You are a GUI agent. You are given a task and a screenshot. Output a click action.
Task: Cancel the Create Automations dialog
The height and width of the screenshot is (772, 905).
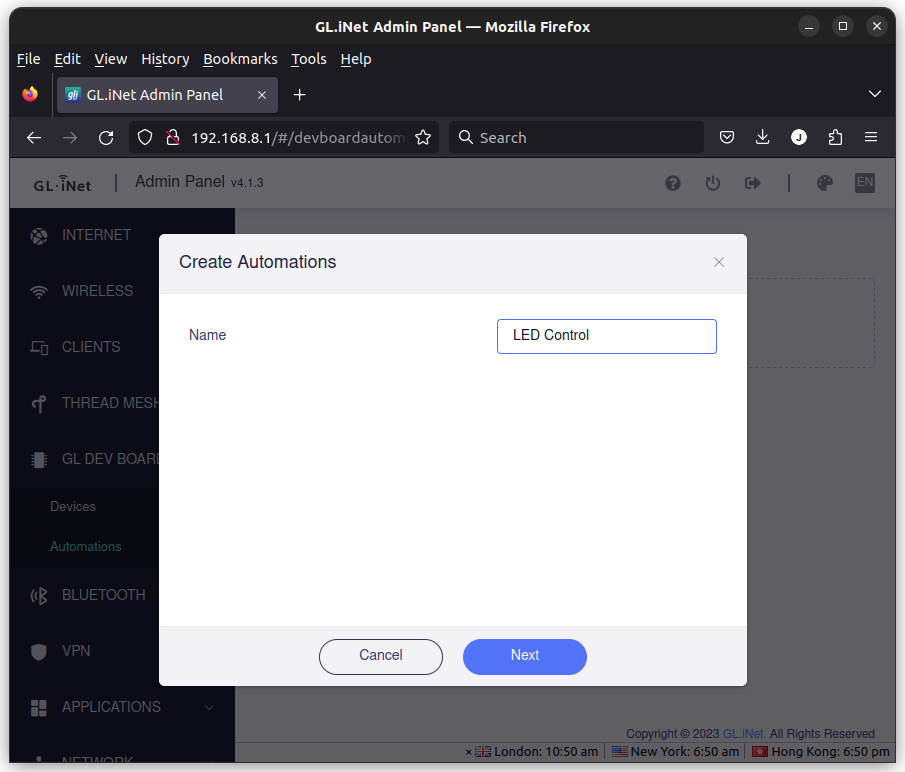[380, 656]
